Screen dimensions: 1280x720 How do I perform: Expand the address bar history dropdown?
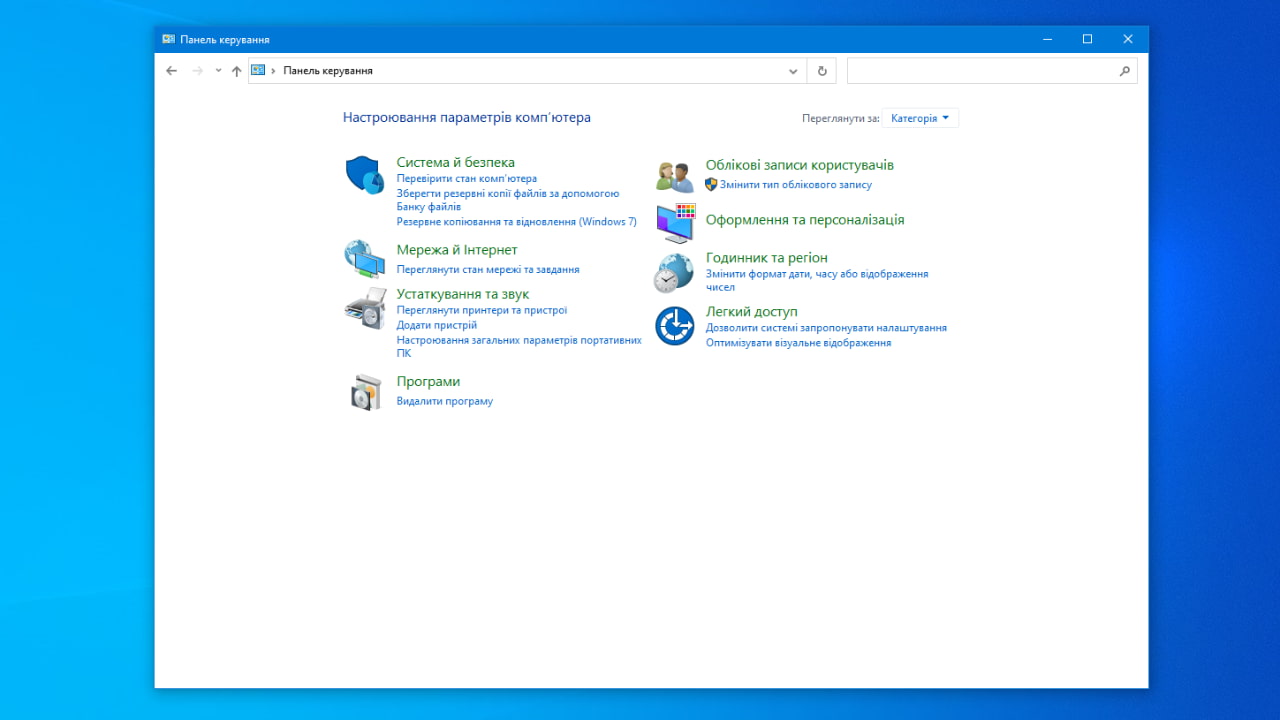pyautogui.click(x=793, y=71)
